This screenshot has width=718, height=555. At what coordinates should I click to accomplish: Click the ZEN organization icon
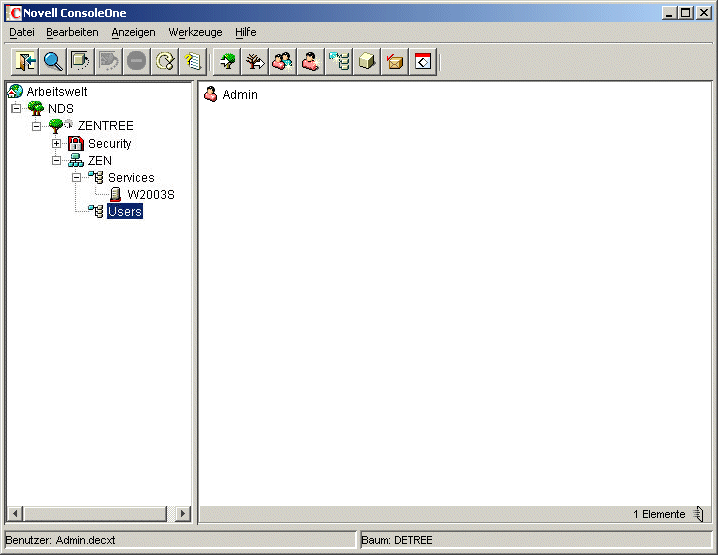(x=76, y=160)
